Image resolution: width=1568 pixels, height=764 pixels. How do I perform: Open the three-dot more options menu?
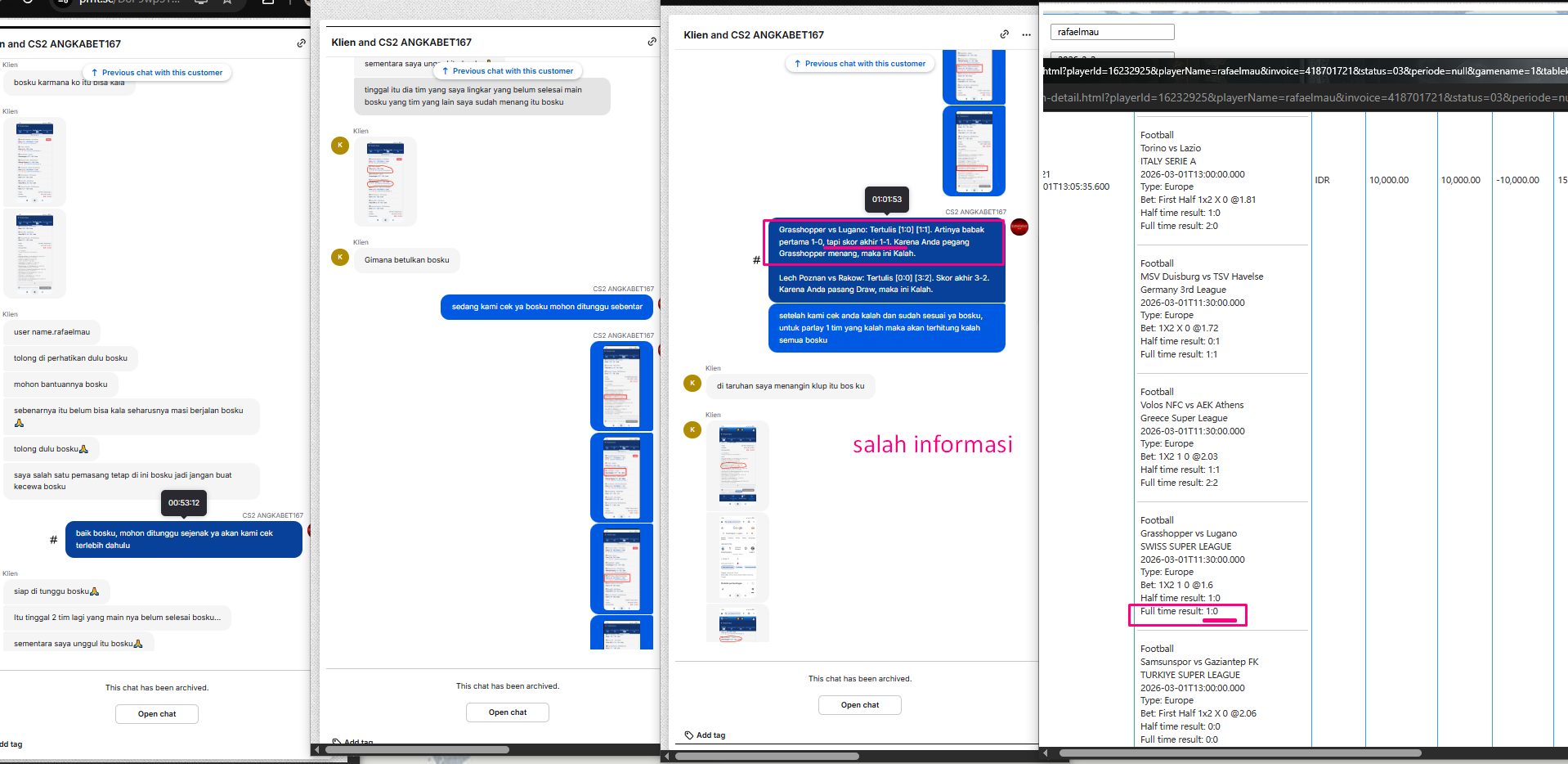tap(1026, 34)
